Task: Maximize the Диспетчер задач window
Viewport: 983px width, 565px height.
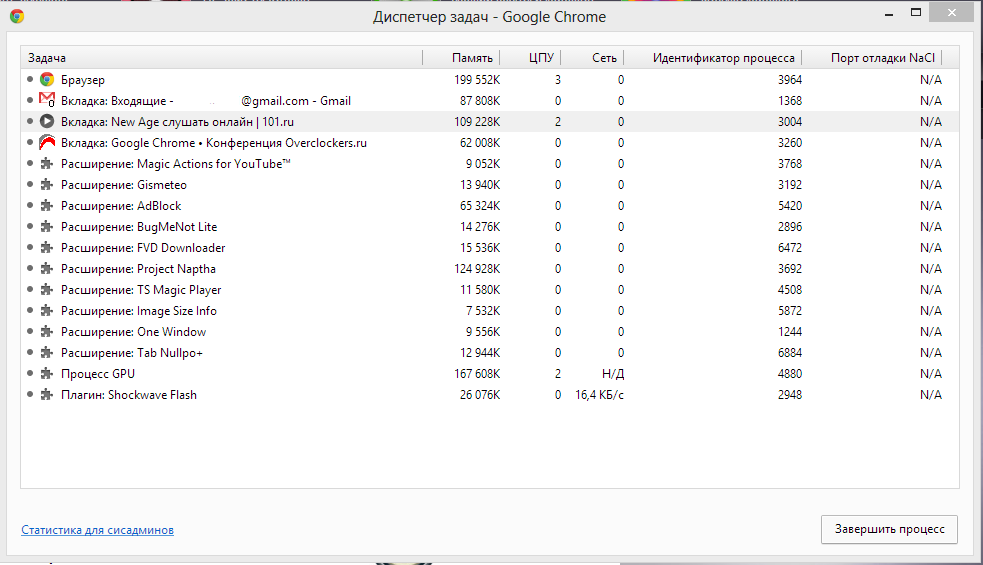Action: tap(916, 13)
